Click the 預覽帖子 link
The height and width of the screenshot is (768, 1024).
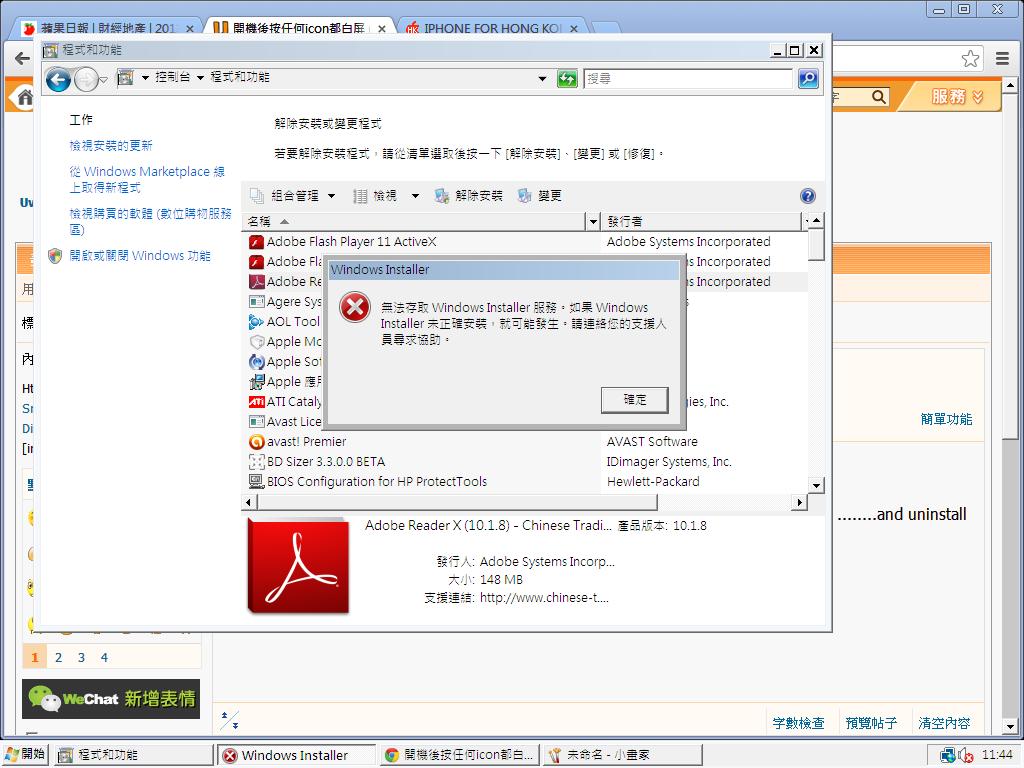tap(871, 723)
